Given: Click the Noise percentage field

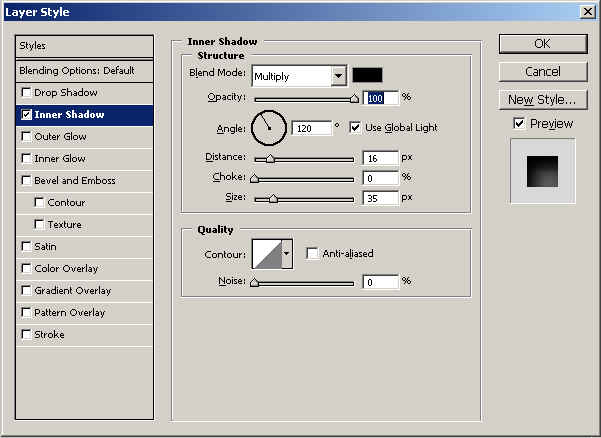Looking at the screenshot, I should (x=381, y=282).
